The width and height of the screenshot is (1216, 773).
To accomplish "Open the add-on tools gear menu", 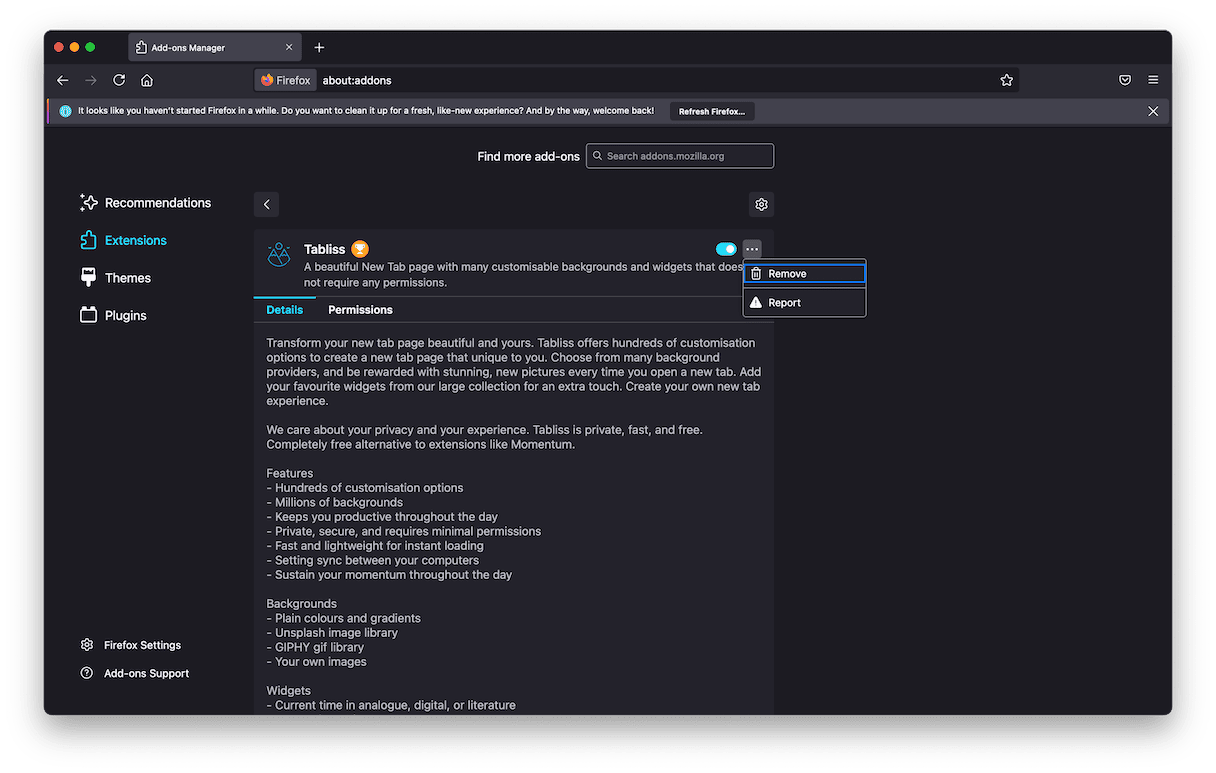I will tap(761, 204).
